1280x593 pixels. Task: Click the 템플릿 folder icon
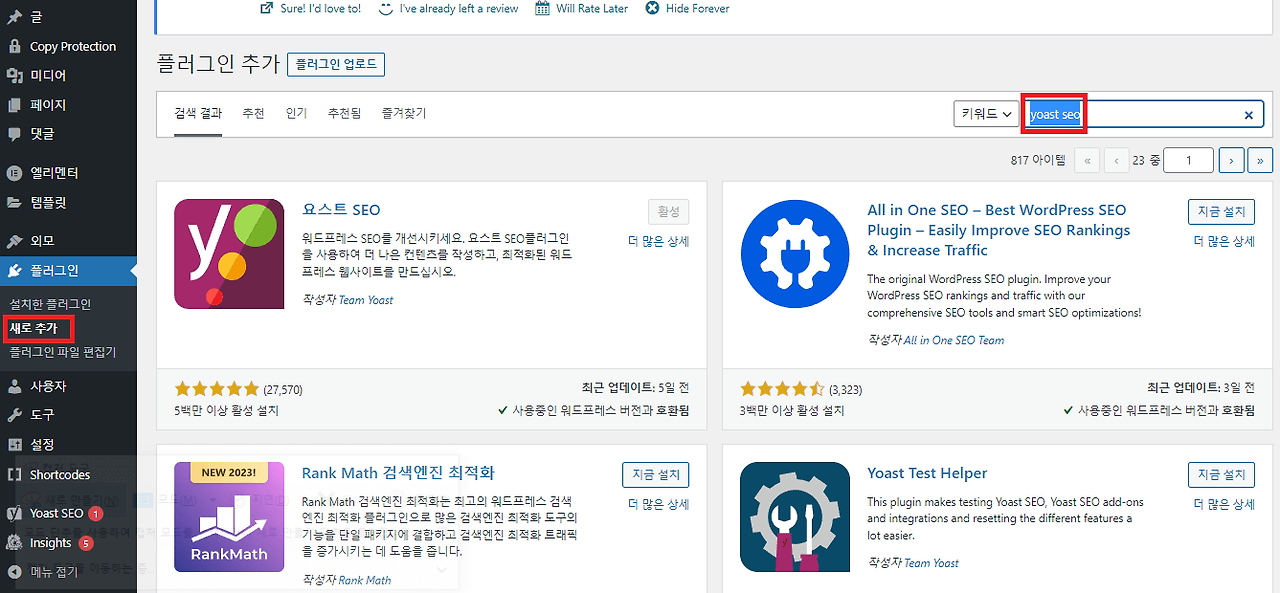tap(14, 202)
